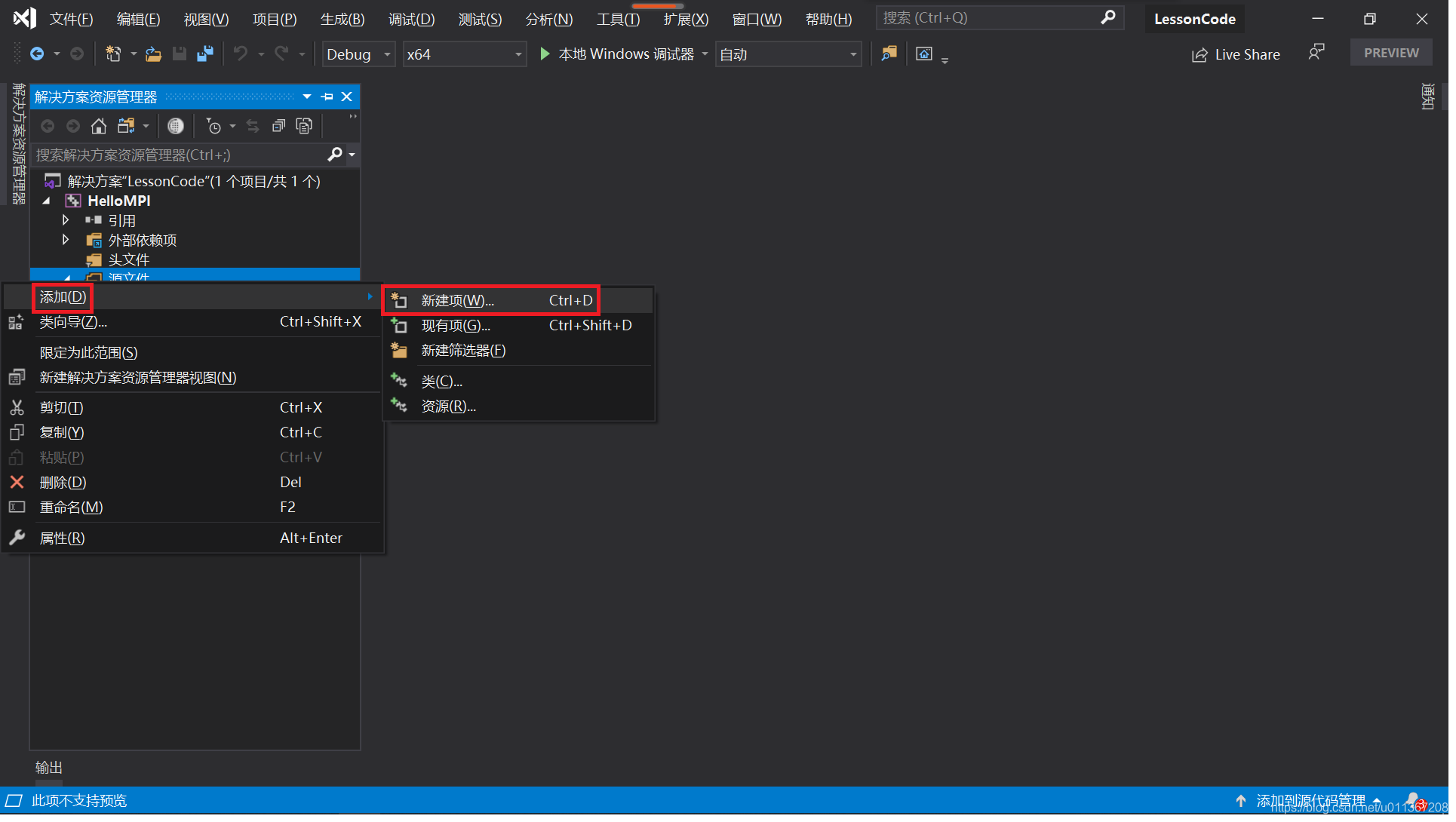Viewport: 1456px width, 822px height.
Task: Click the Home icon in Solution Explorer
Action: [99, 126]
